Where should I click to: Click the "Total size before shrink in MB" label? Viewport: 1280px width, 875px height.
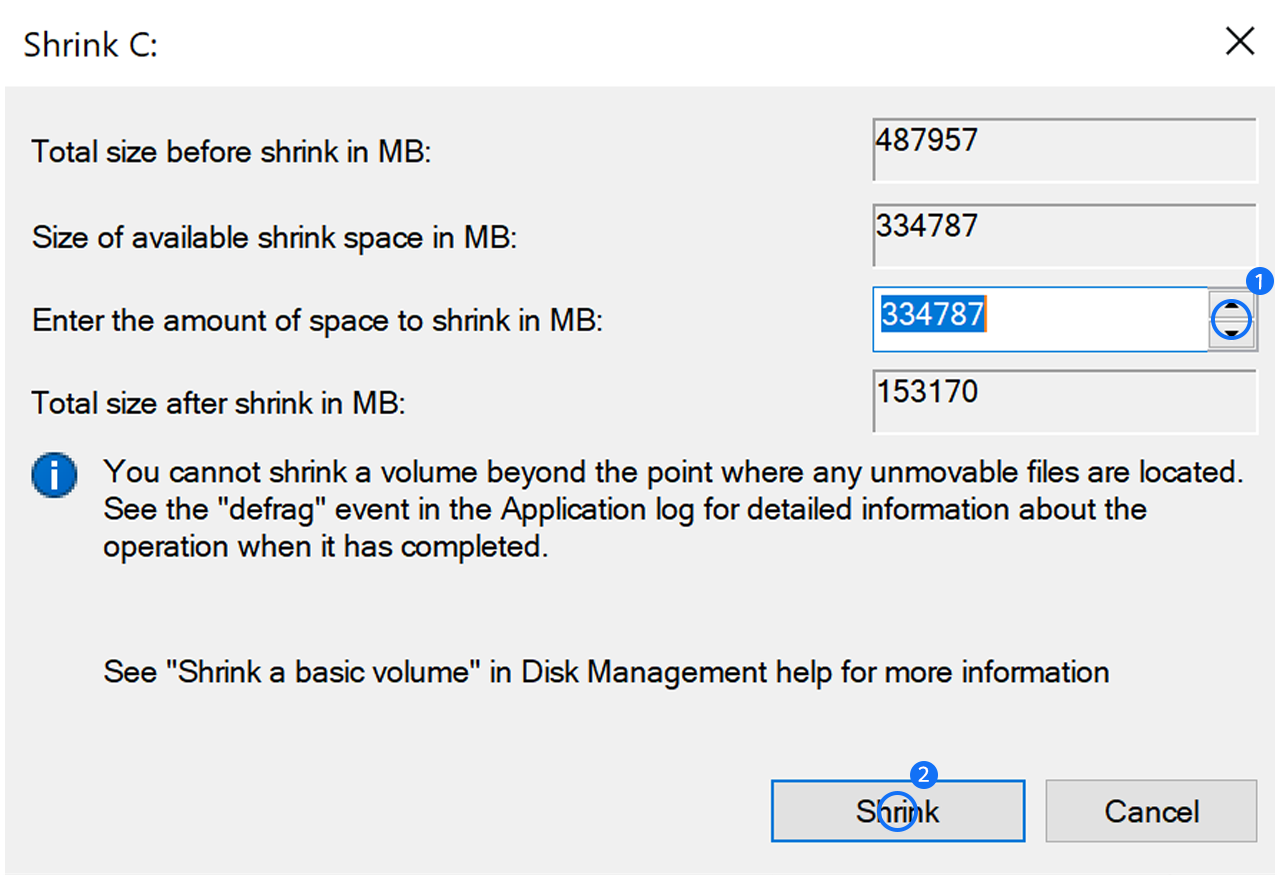point(231,153)
